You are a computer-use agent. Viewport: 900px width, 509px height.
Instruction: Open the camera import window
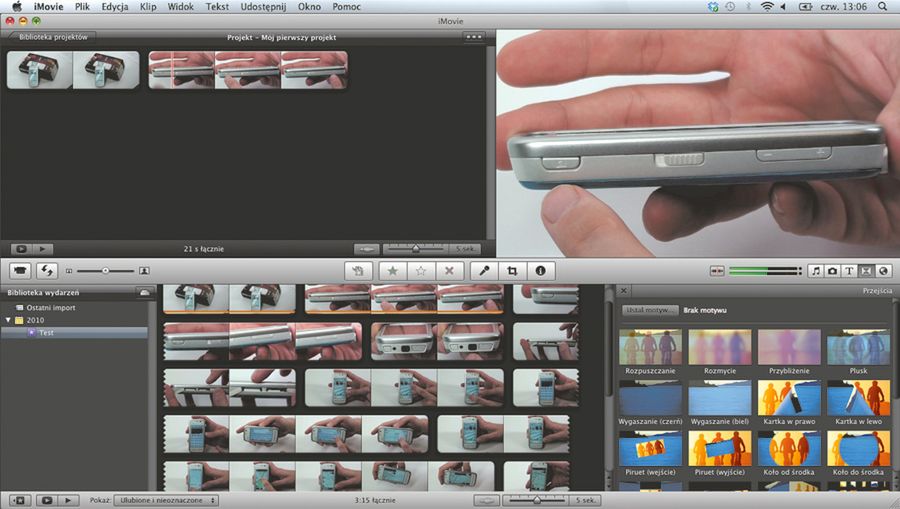[x=20, y=270]
